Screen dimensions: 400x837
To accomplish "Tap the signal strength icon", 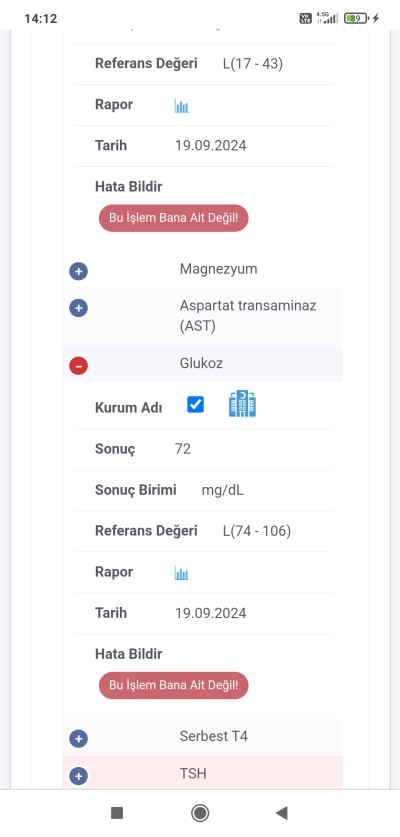I will 327,18.
